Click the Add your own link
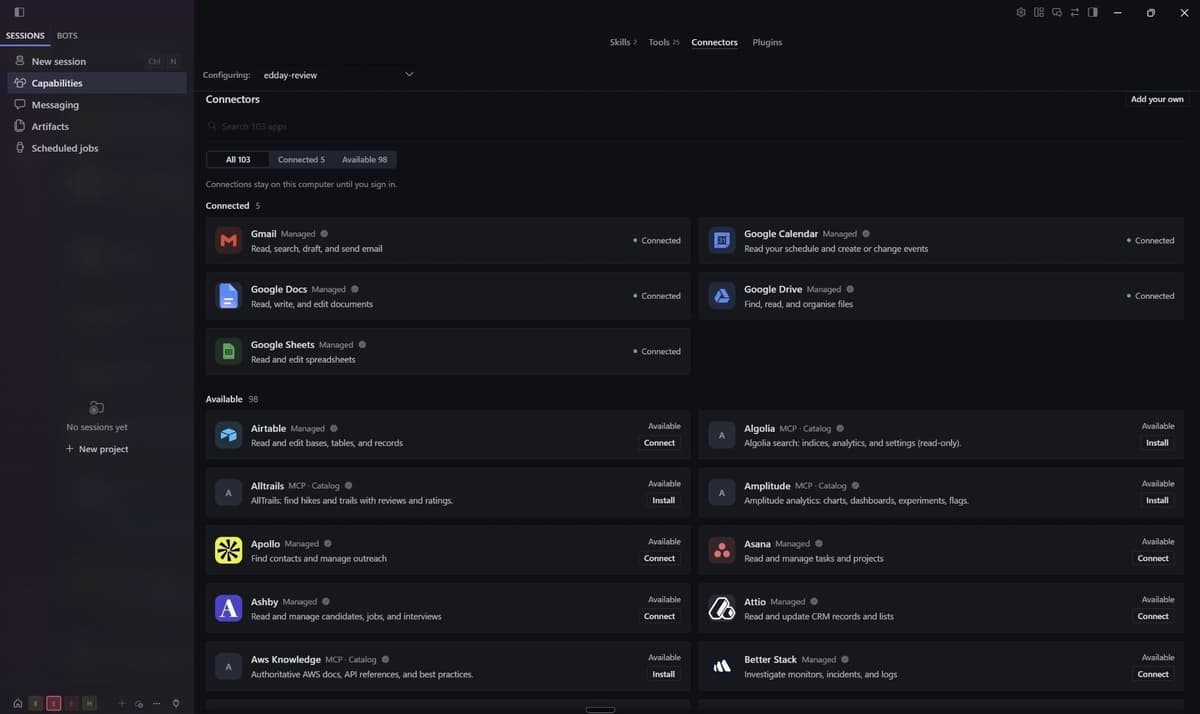Image resolution: width=1200 pixels, height=714 pixels. 1157,99
